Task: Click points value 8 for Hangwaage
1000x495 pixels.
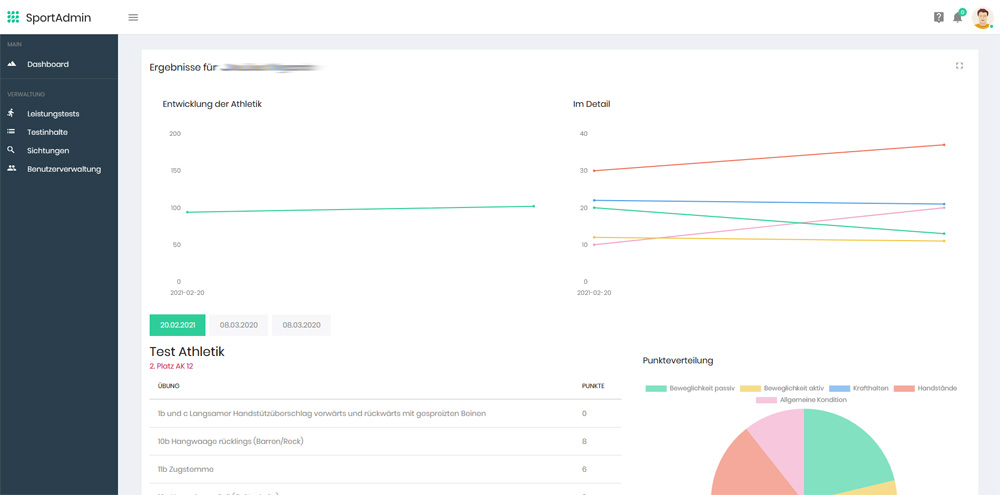Action: 584,441
